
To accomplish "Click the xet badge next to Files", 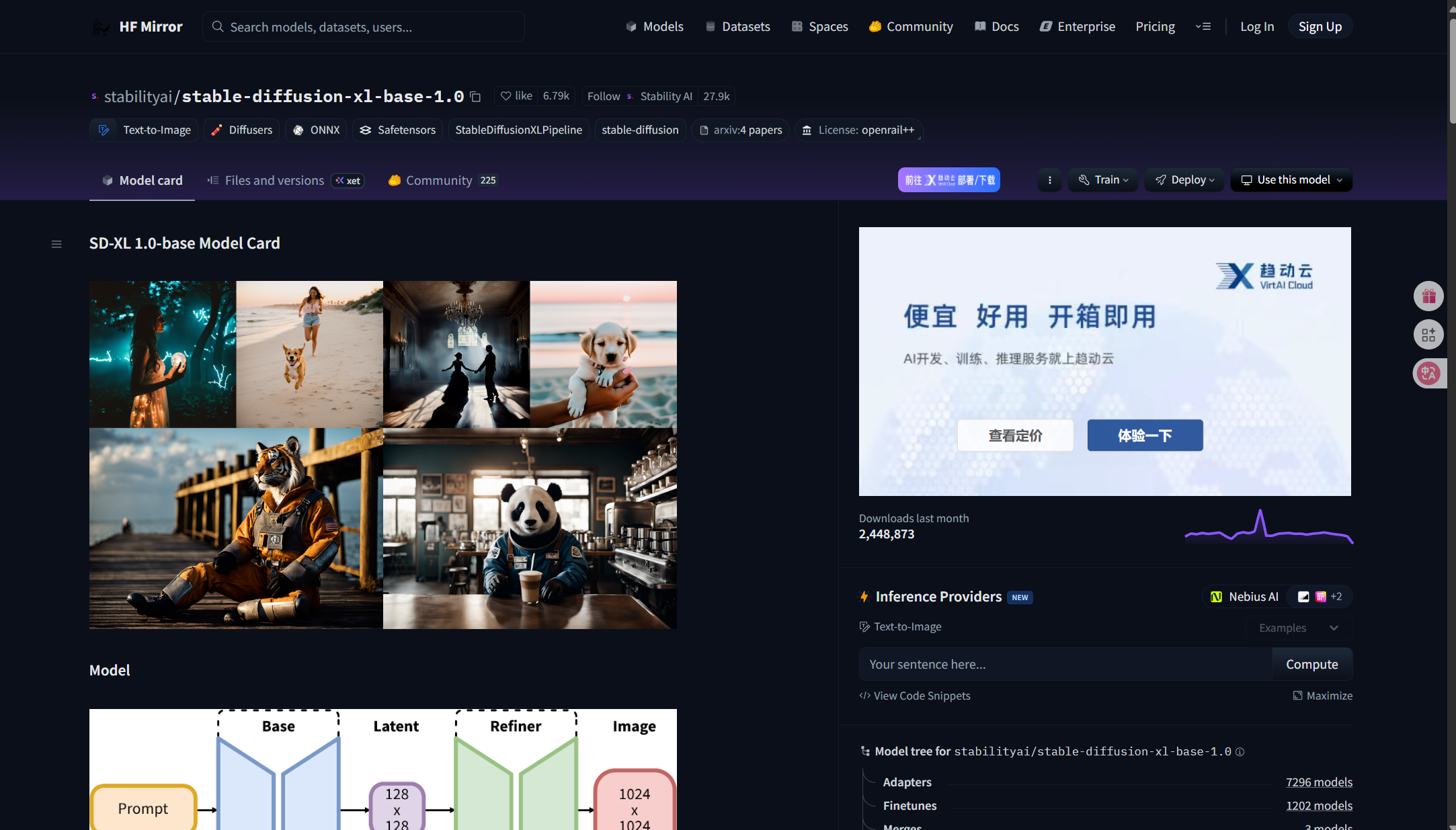I will click(348, 181).
